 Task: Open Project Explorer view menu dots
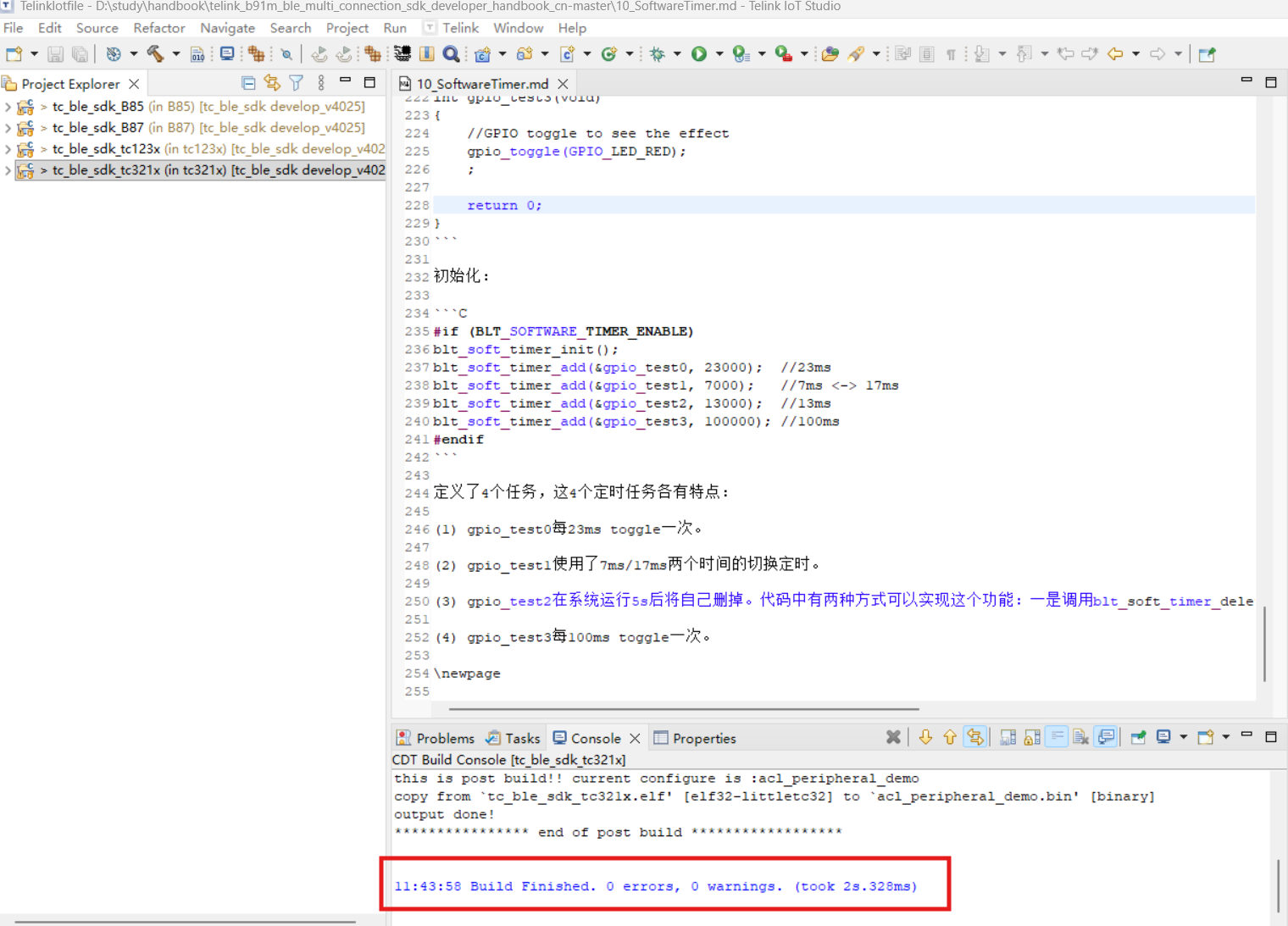pyautogui.click(x=321, y=83)
